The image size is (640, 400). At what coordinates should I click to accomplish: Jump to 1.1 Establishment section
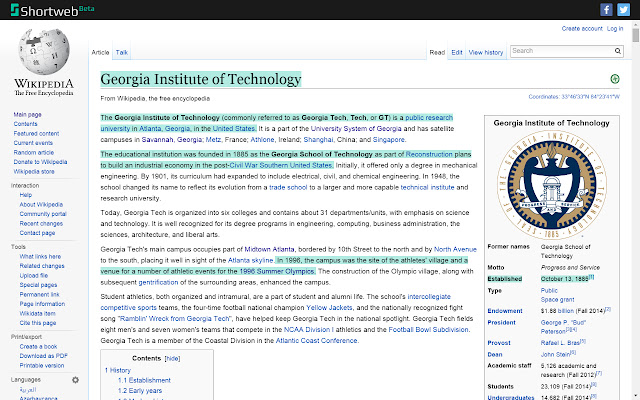click(x=144, y=380)
